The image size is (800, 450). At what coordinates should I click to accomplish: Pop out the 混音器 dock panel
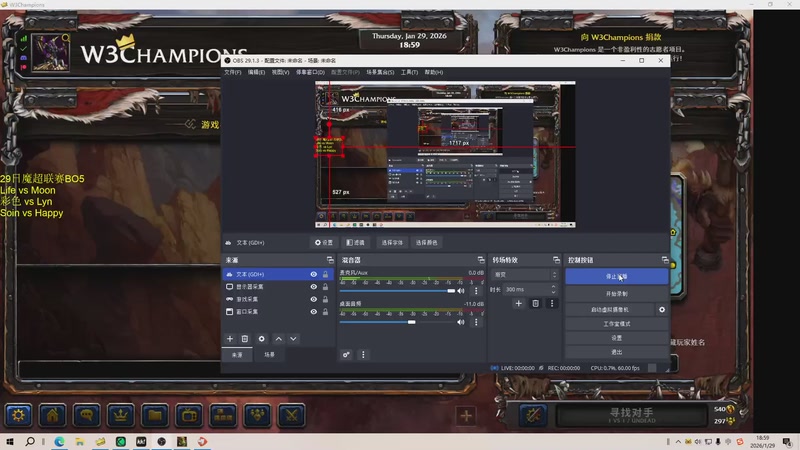click(x=481, y=260)
